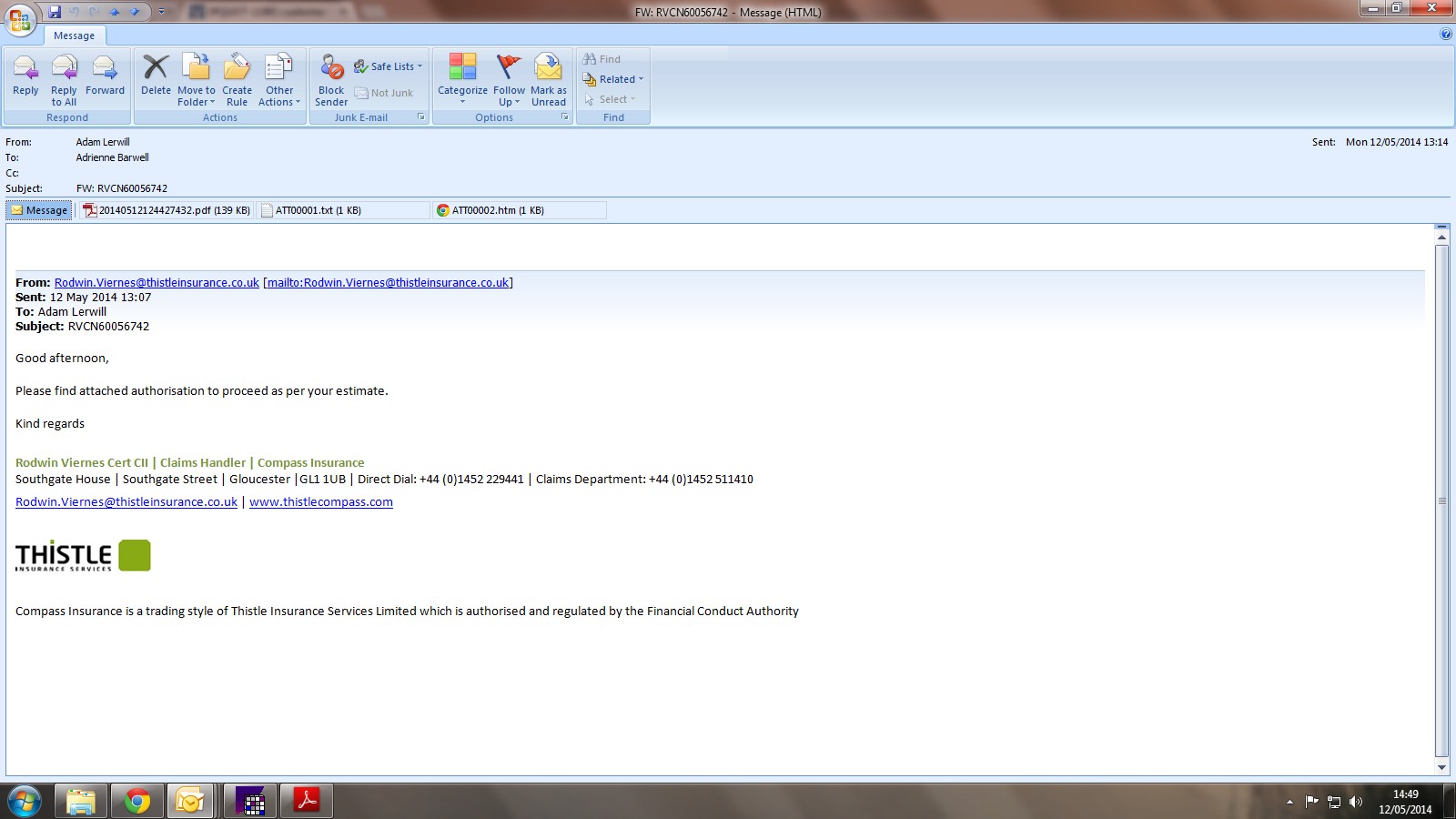The image size is (1456, 819).
Task: Click the vertical scrollbar up arrow
Action: [x=1441, y=238]
